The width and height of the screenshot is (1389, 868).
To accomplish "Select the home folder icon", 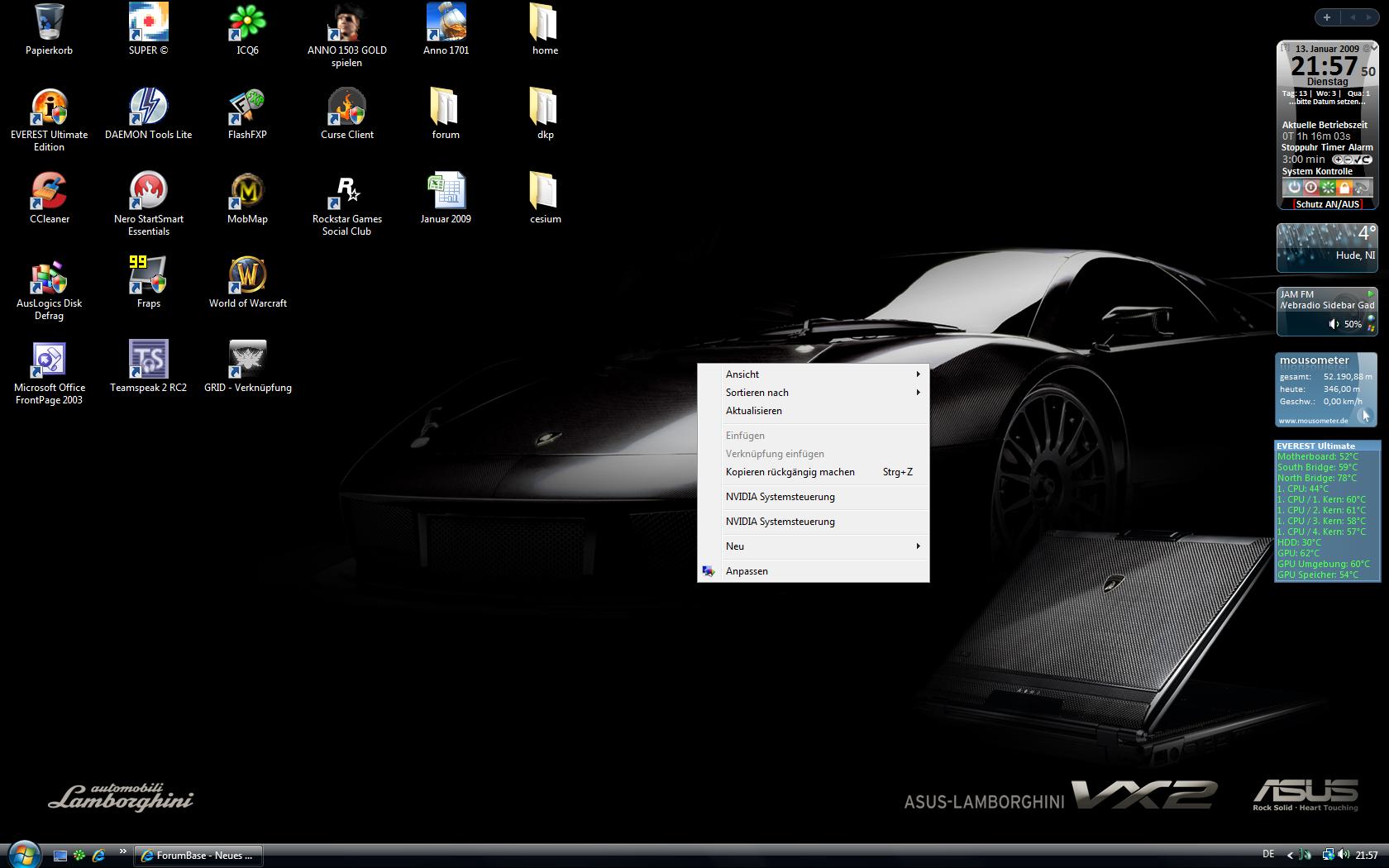I will (545, 30).
